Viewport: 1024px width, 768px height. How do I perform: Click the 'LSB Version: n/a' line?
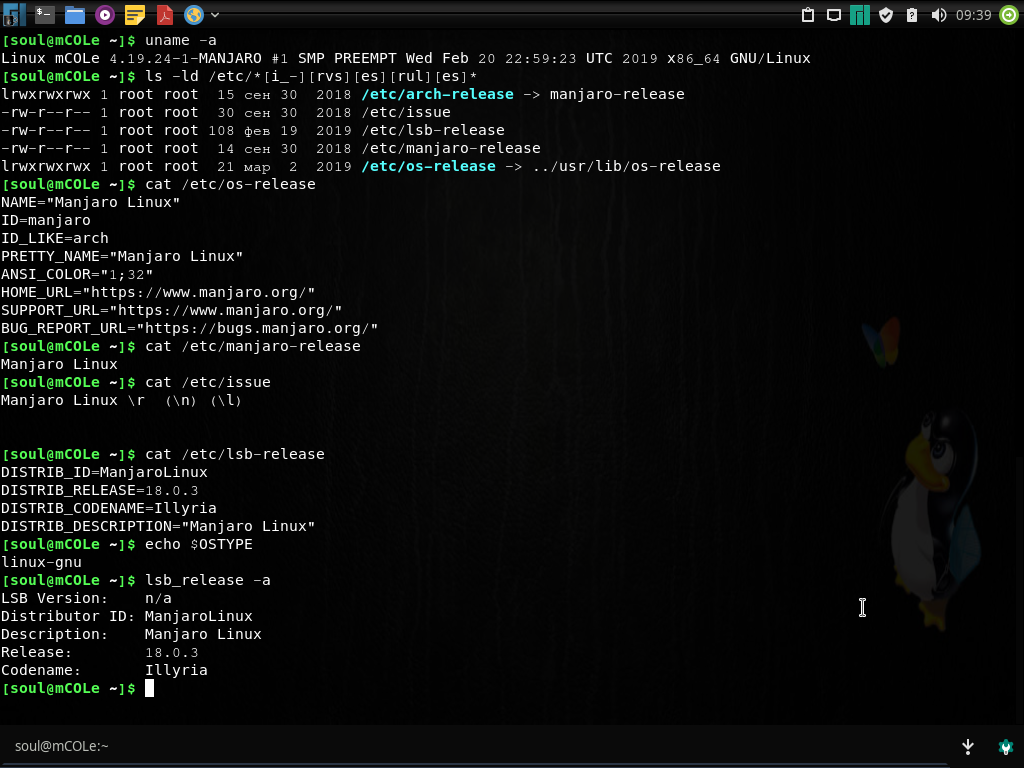coord(86,598)
